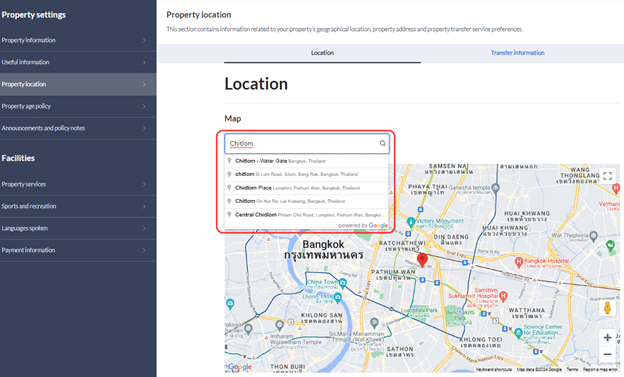Click the Samitivej Sukhumvit Hospital marker
Image resolution: width=624 pixels, height=377 pixels.
pyautogui.click(x=503, y=296)
